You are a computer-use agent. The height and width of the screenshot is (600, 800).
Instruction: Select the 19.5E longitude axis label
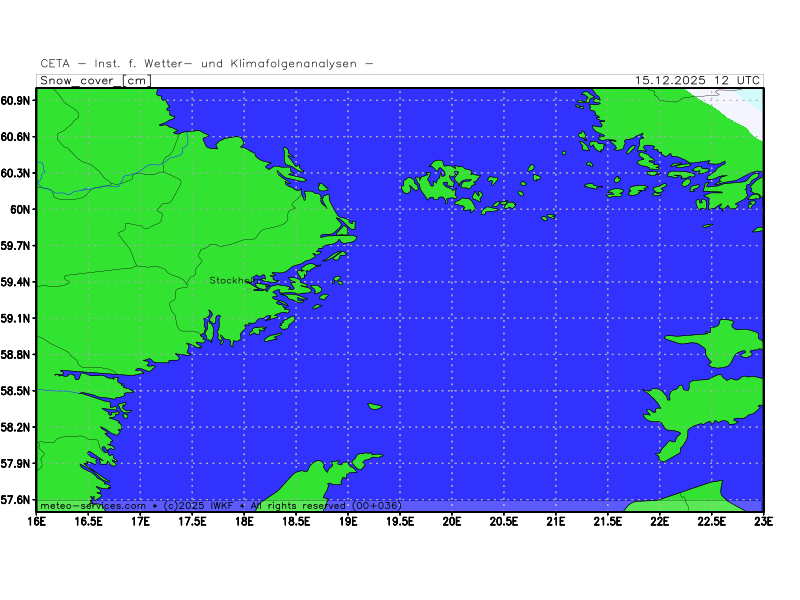(400, 521)
